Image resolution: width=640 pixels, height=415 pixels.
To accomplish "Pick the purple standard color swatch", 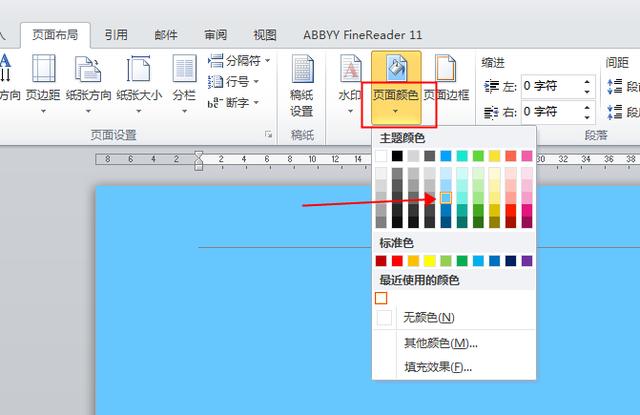I will pyautogui.click(x=527, y=261).
